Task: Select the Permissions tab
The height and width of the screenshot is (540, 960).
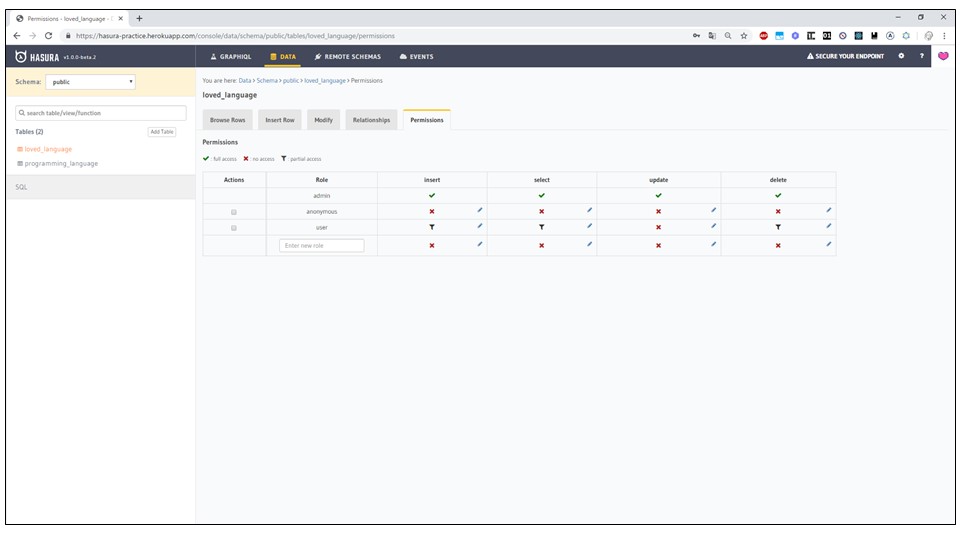Action: click(427, 120)
